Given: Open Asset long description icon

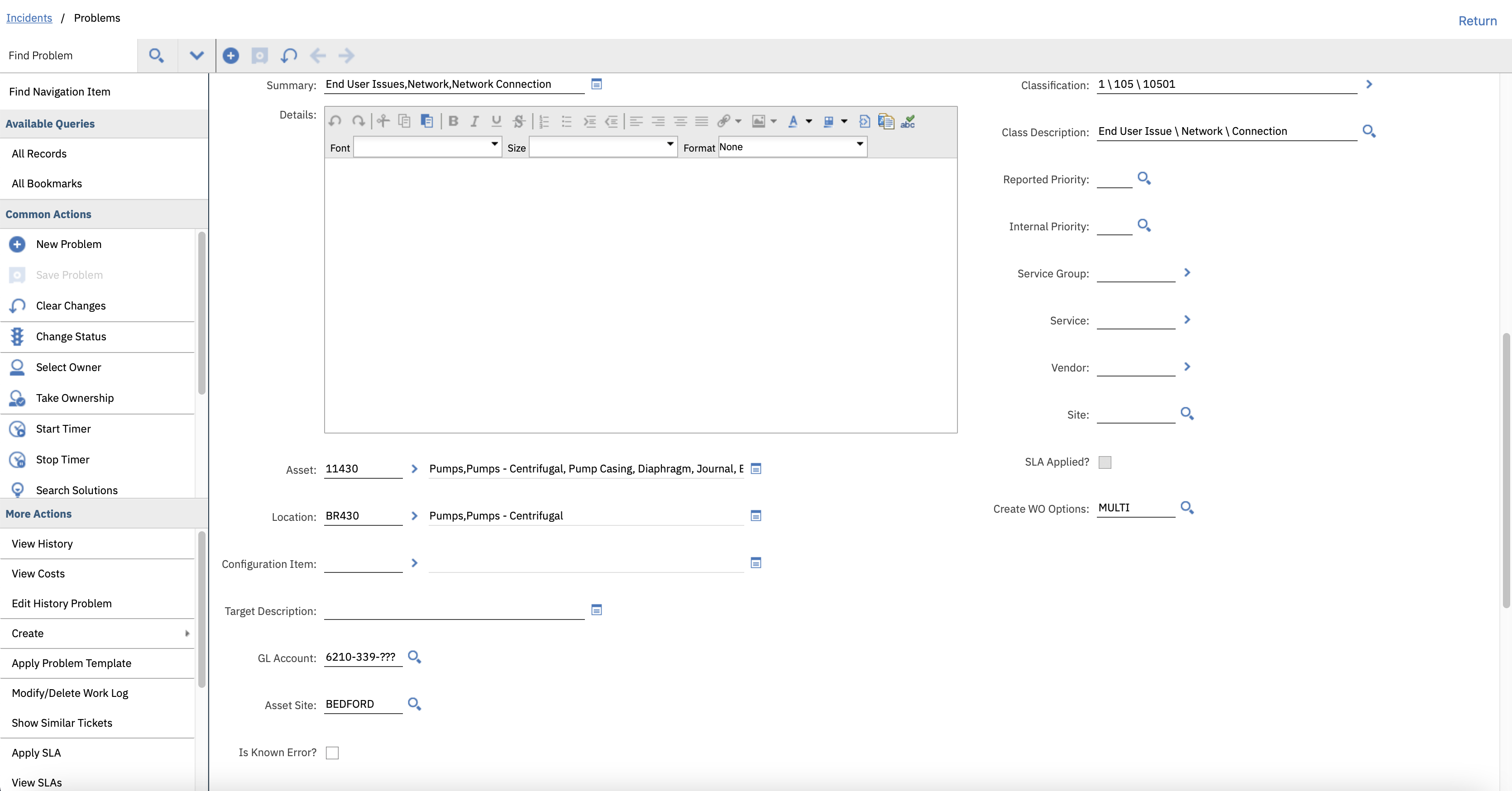Looking at the screenshot, I should point(756,468).
